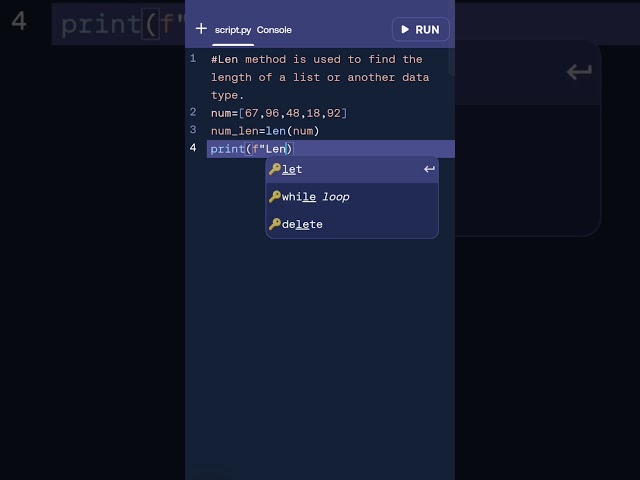Pick the 'delete' autocomplete entry

[x=352, y=224]
